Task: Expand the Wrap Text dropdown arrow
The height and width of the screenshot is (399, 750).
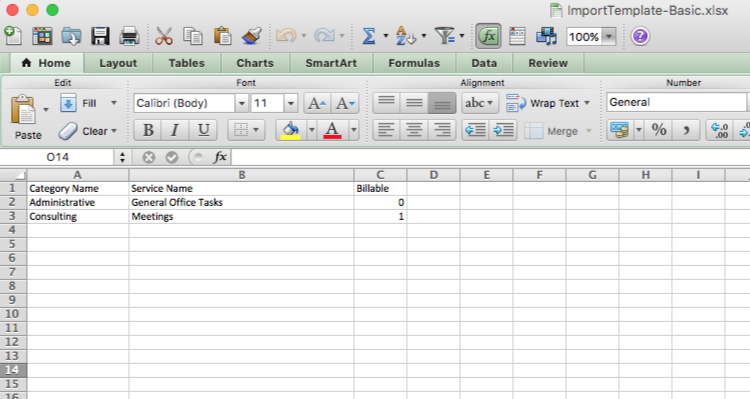Action: pyautogui.click(x=587, y=103)
